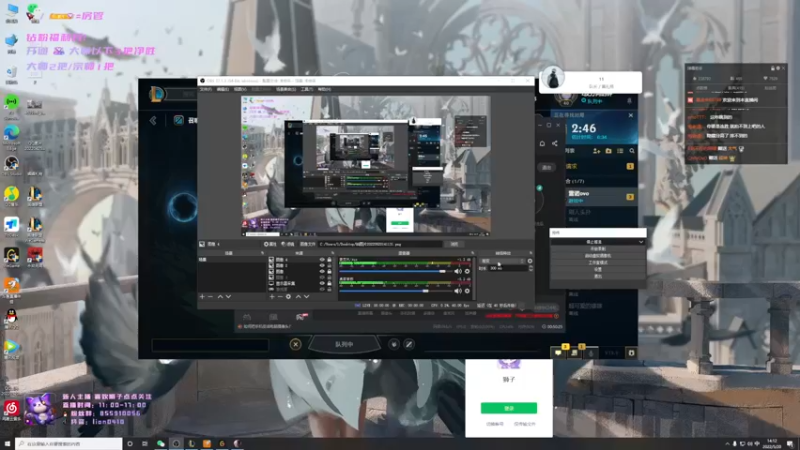The width and height of the screenshot is (800, 450).
Task: Hide the 图像 4 source
Action: pos(322,260)
